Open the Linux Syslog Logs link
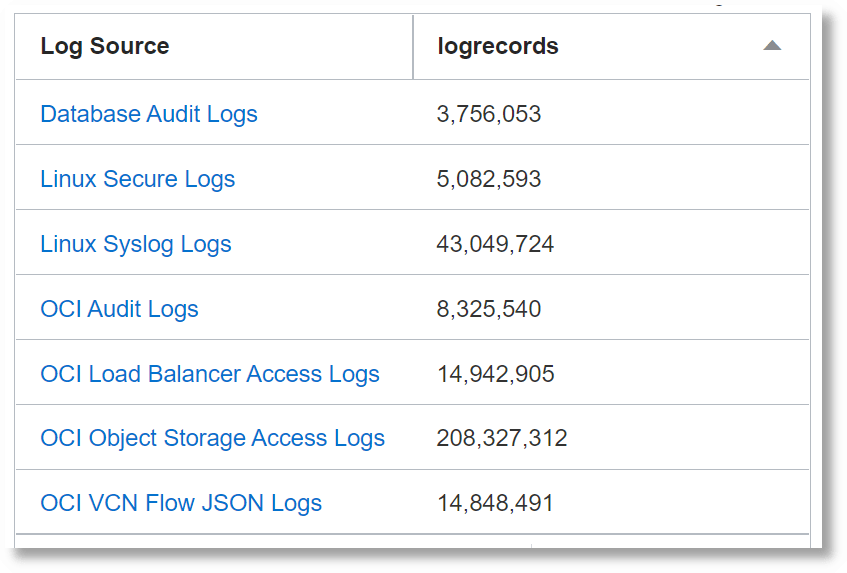 click(136, 244)
